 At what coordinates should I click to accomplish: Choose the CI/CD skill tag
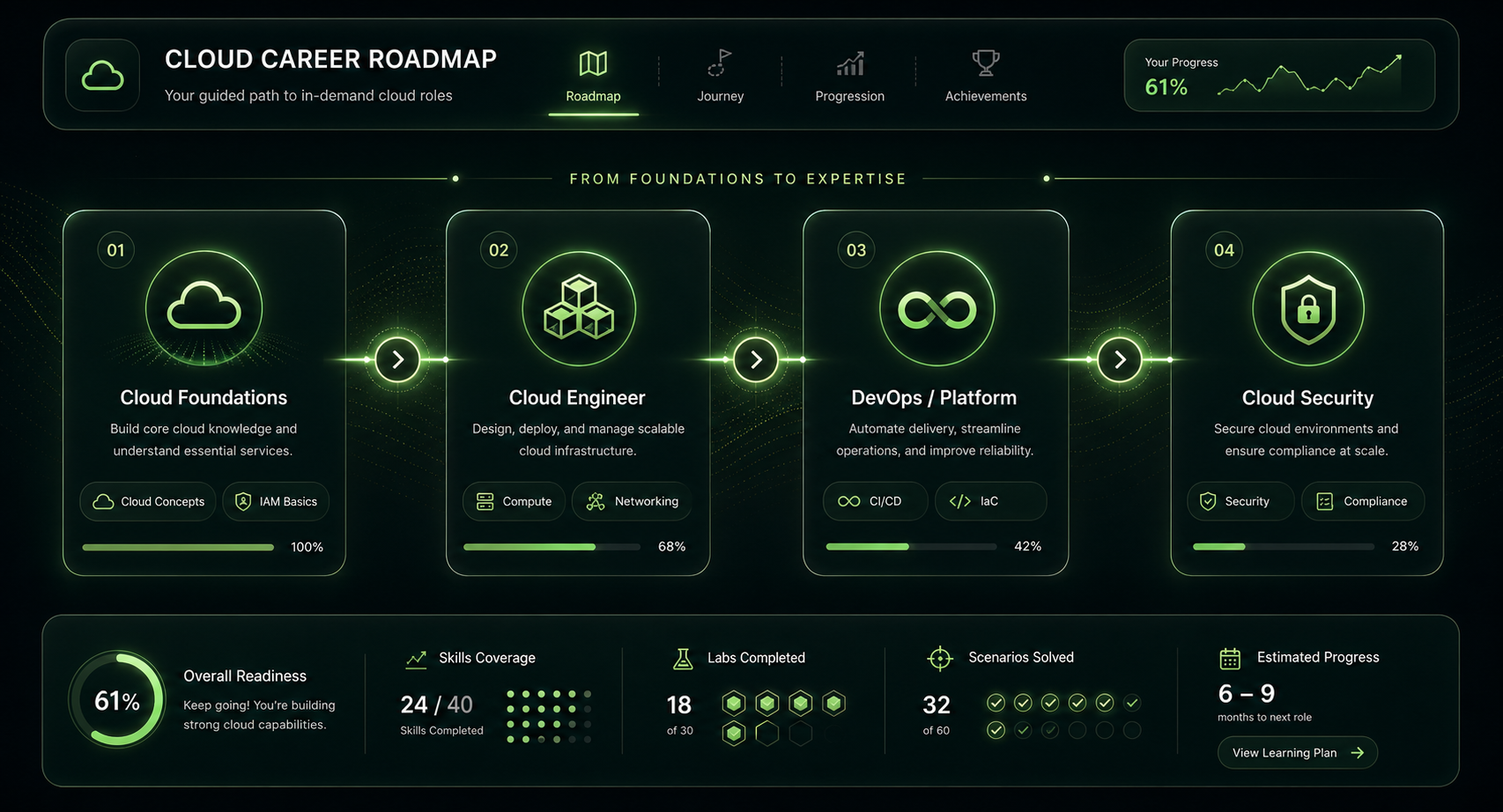click(x=875, y=501)
